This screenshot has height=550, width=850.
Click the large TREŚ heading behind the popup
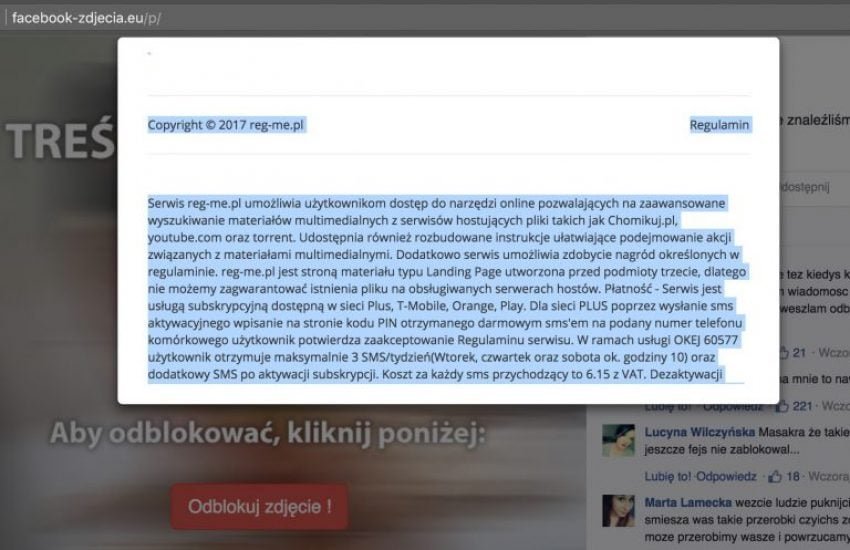[62, 141]
